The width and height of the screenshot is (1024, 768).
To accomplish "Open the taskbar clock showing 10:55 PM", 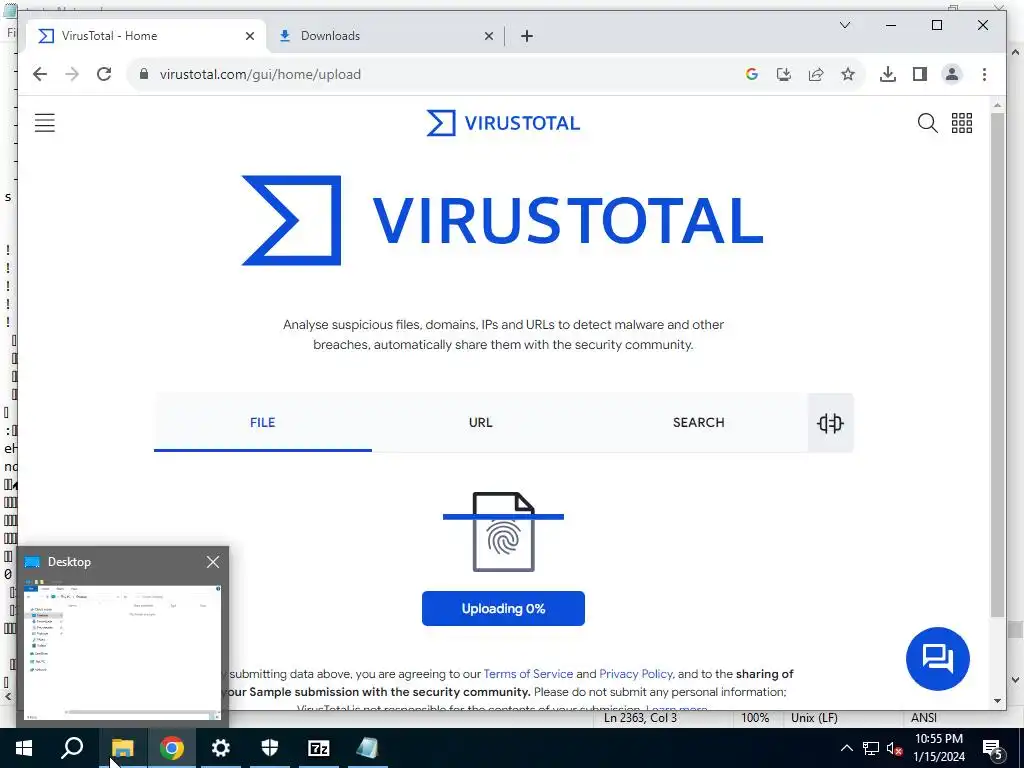I will click(939, 748).
